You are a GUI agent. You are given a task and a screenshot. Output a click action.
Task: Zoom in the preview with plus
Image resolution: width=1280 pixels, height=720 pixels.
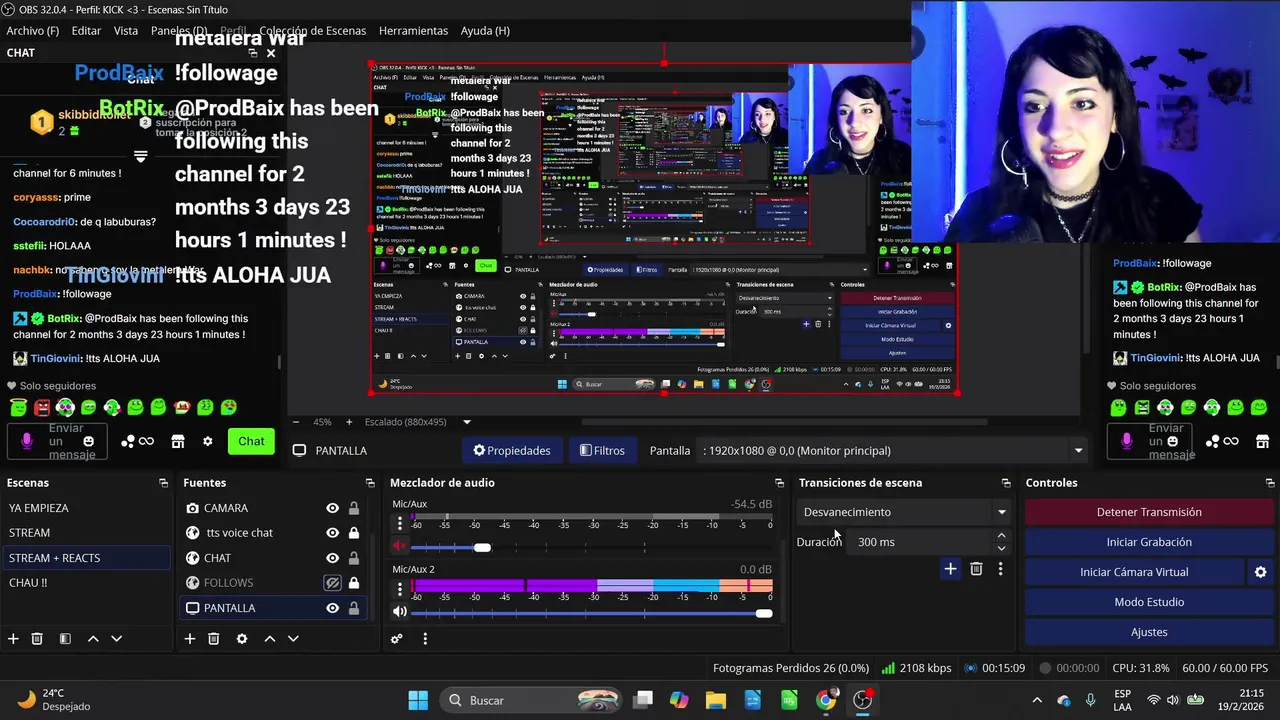point(348,422)
